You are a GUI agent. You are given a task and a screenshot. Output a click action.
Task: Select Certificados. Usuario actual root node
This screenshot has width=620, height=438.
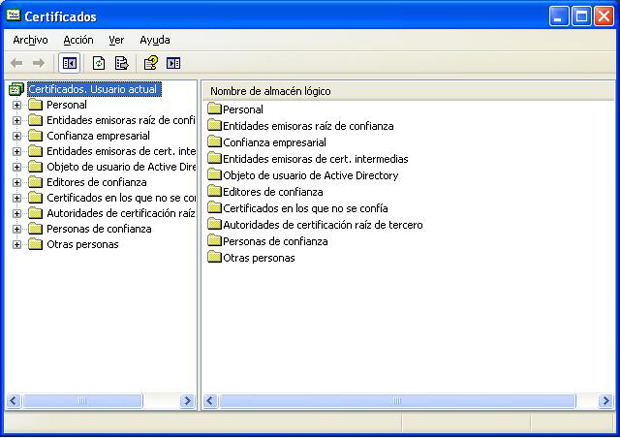click(94, 89)
